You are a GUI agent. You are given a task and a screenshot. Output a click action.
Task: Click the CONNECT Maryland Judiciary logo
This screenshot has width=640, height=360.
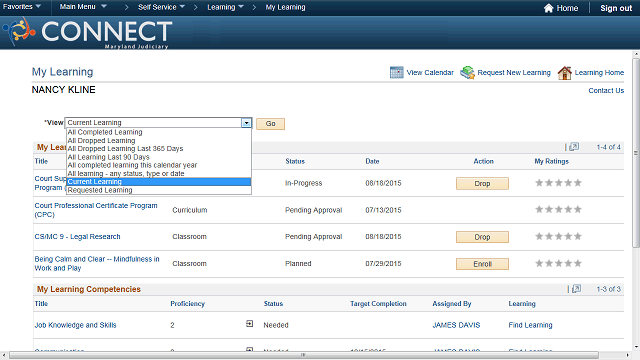(88, 33)
